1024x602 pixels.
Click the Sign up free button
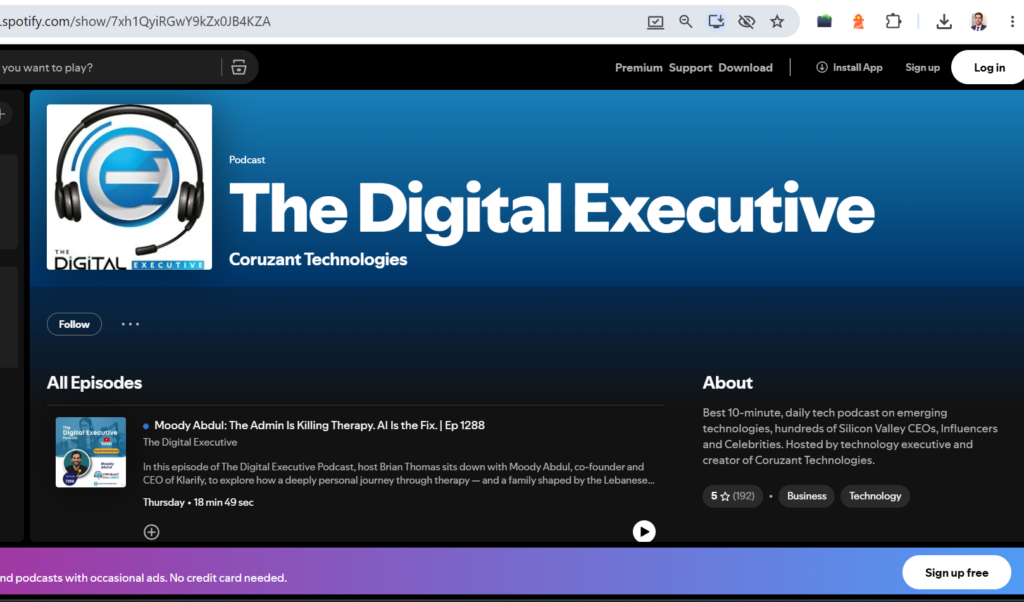[956, 573]
